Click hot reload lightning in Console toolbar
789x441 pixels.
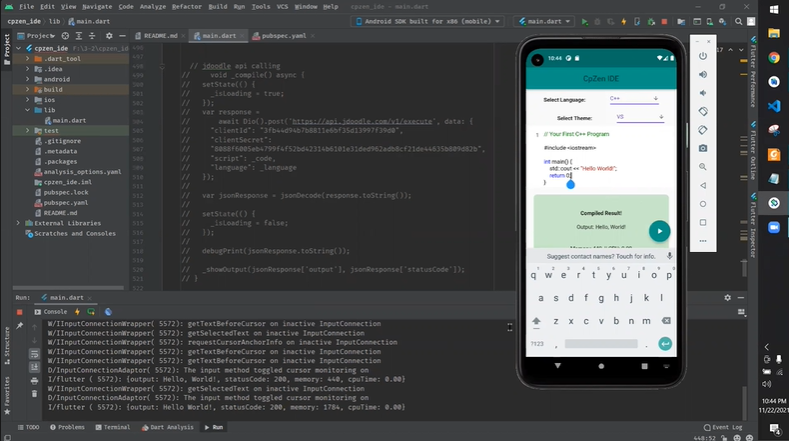click(77, 312)
